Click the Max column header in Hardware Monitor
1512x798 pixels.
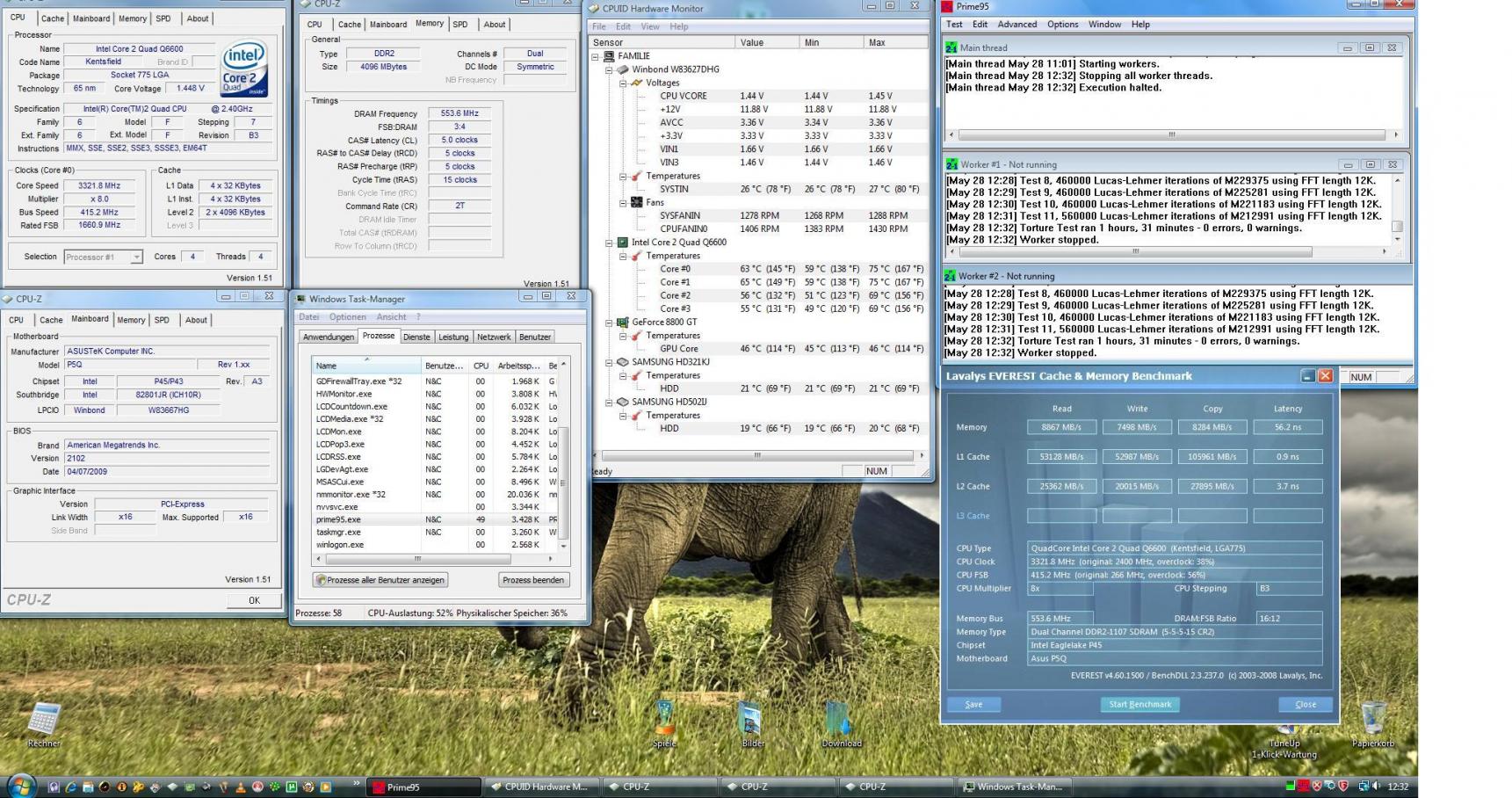[x=897, y=42]
